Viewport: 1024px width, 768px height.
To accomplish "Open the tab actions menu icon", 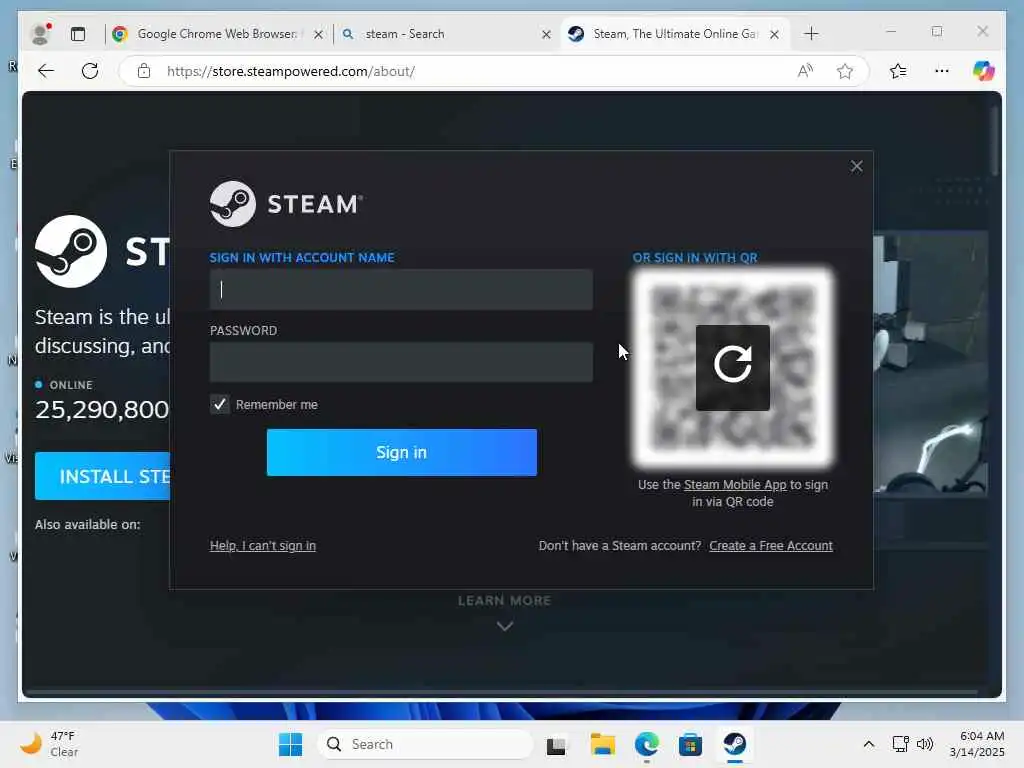I will point(78,34).
